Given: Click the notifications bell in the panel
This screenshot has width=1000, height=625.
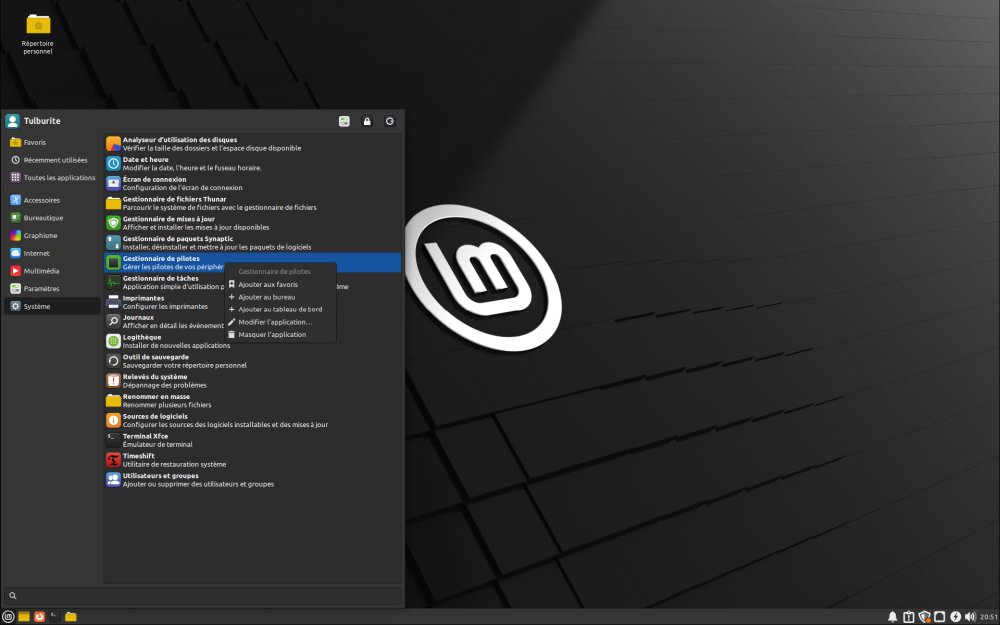Looking at the screenshot, I should pyautogui.click(x=892, y=617).
